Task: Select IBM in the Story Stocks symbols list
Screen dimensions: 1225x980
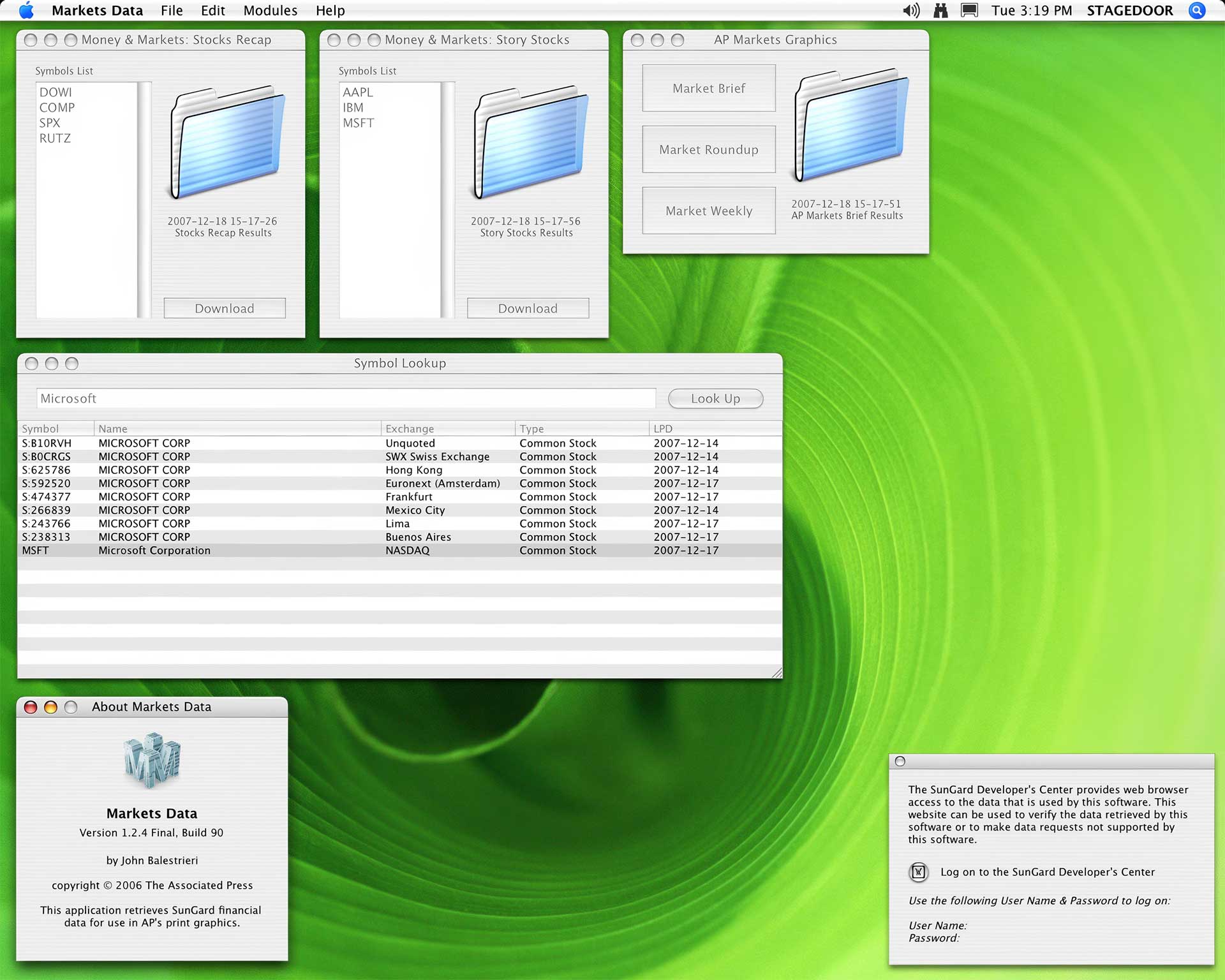Action: pyautogui.click(x=353, y=108)
